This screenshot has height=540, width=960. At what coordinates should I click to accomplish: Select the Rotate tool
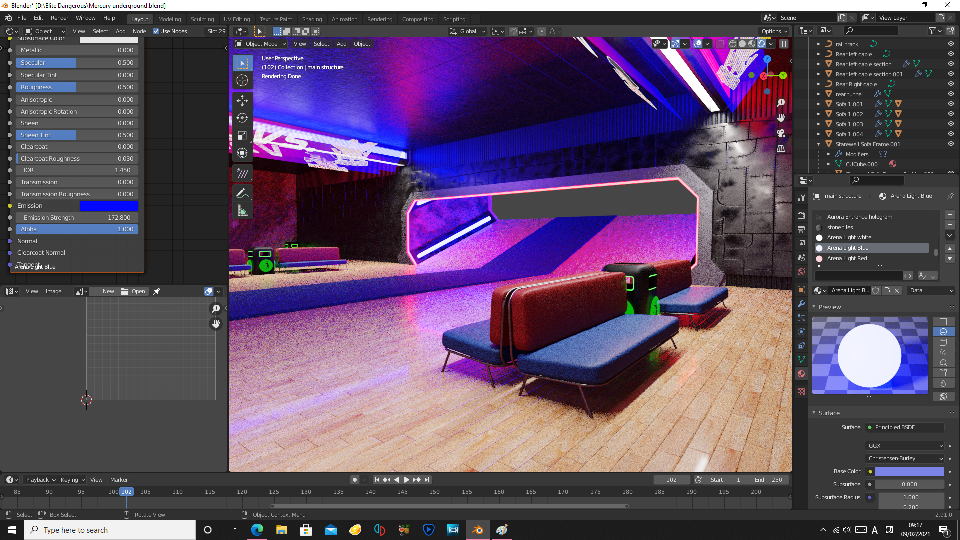242,118
